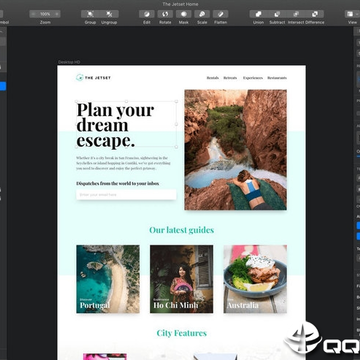
Task: Select the Rotate tool icon
Action: tap(165, 14)
